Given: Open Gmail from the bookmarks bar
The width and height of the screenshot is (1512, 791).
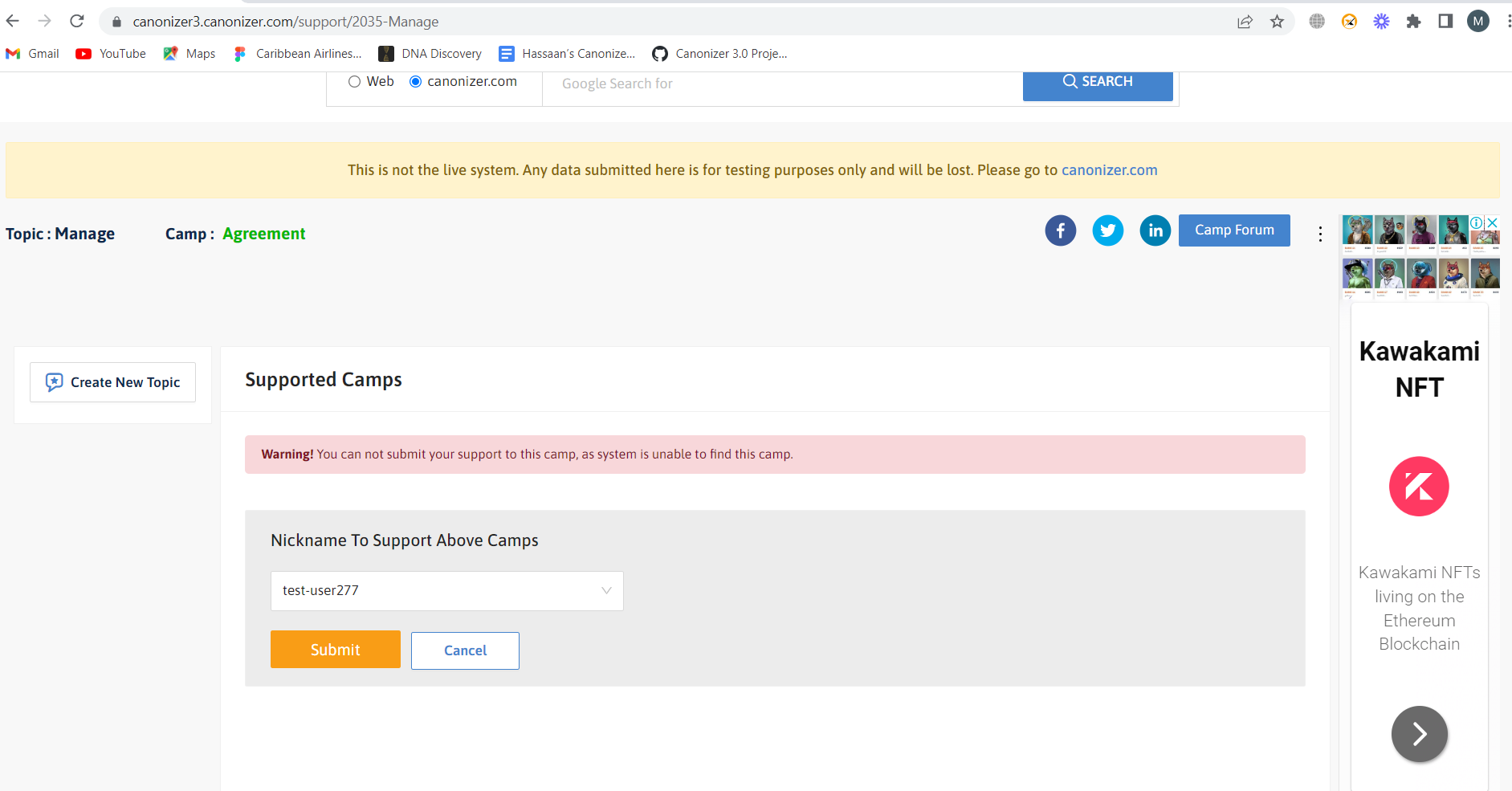Looking at the screenshot, I should (32, 54).
